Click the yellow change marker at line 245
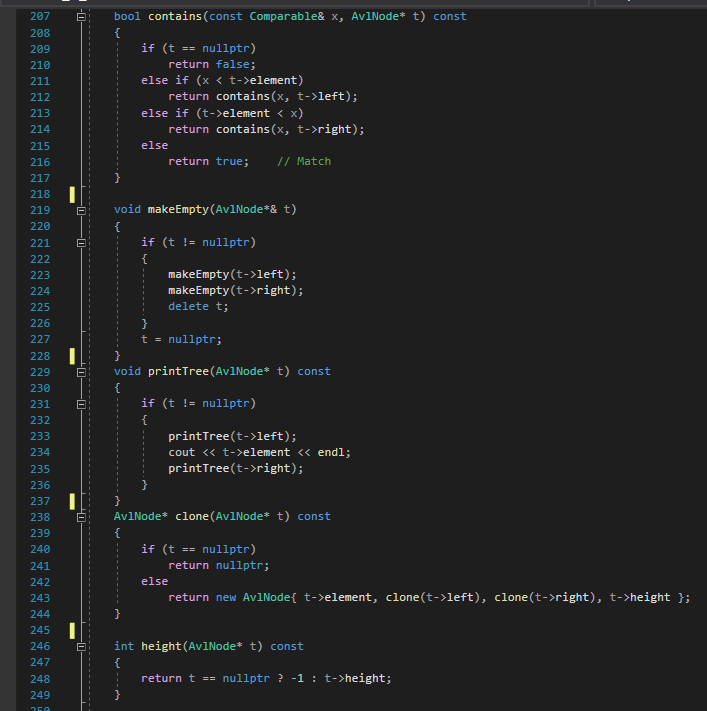 [x=72, y=630]
